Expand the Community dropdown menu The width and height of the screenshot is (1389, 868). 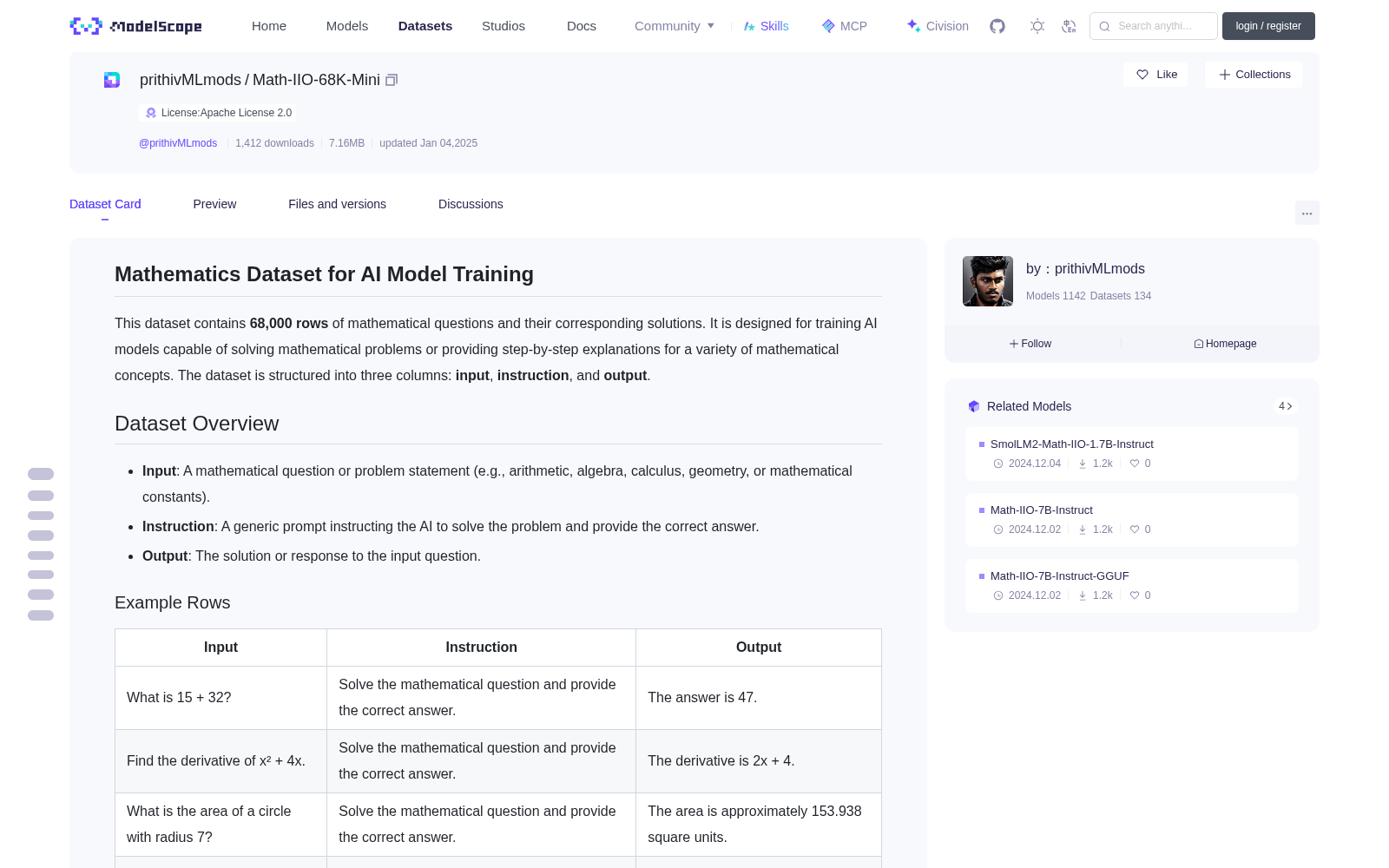point(675,26)
